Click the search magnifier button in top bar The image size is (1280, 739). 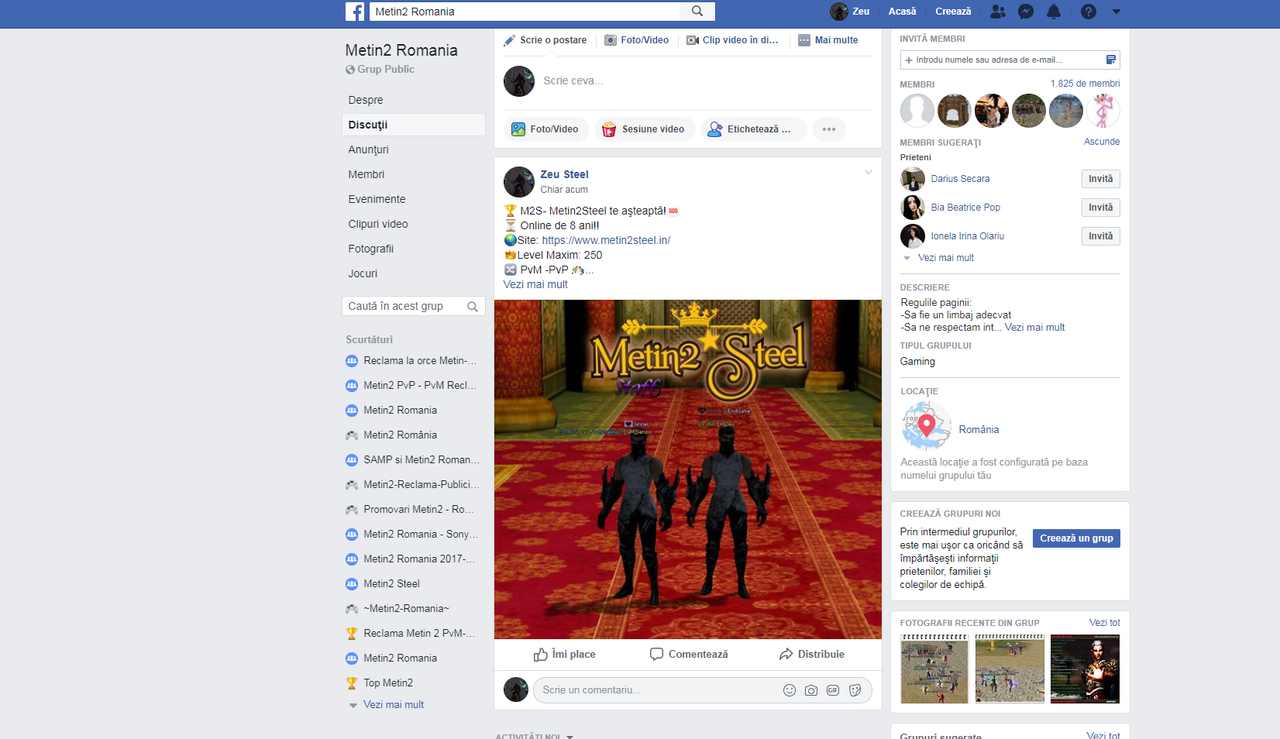pos(697,12)
